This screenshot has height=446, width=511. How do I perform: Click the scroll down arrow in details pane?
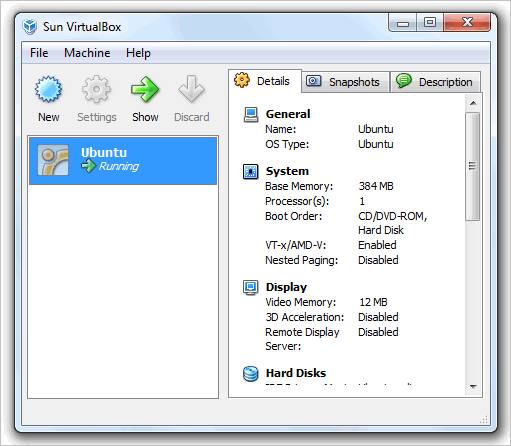(x=473, y=387)
